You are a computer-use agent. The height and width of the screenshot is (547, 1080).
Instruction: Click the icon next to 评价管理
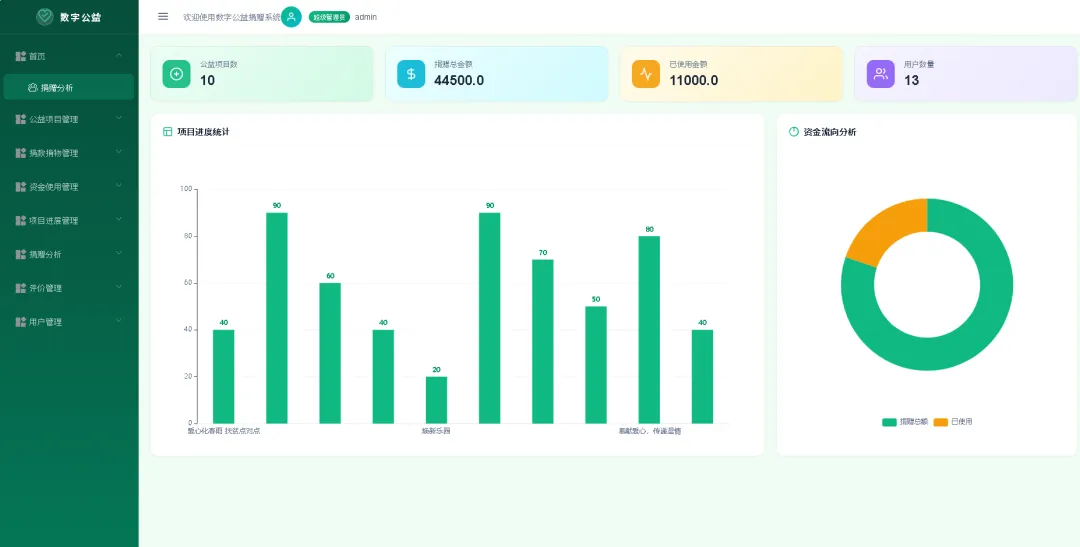pyautogui.click(x=21, y=288)
